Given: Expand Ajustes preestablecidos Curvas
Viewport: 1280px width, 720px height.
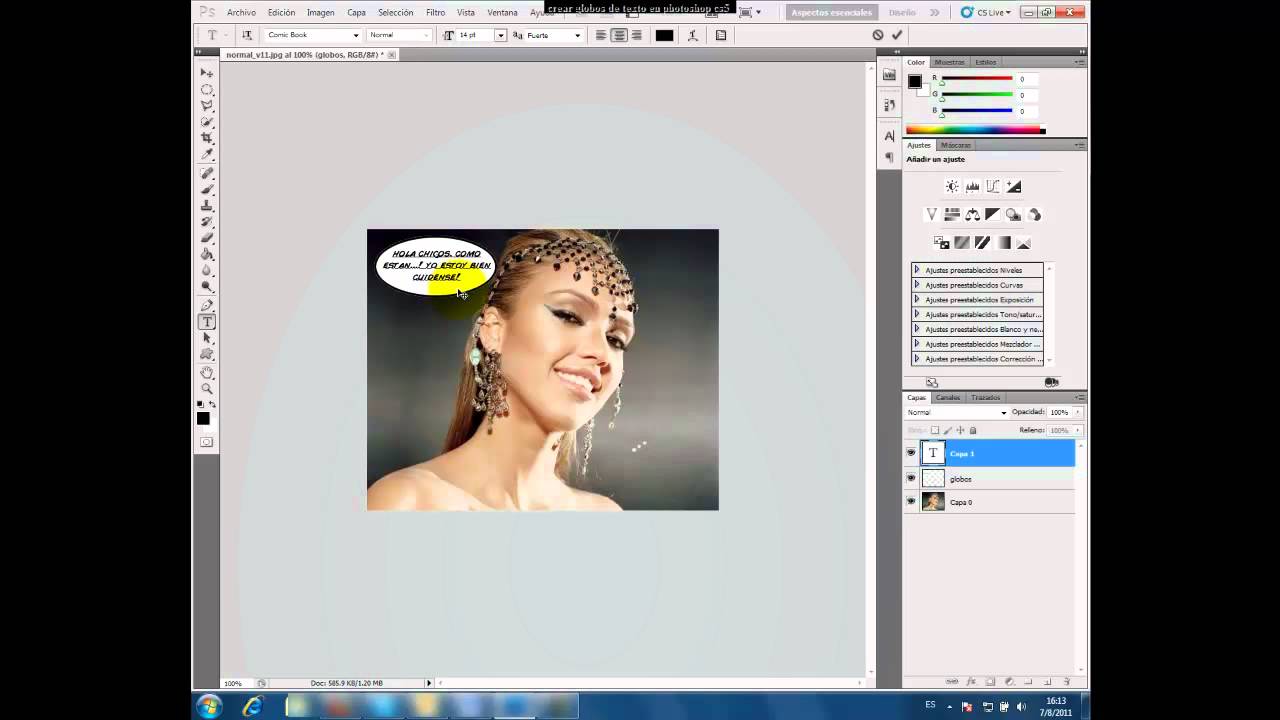Looking at the screenshot, I should point(917,285).
